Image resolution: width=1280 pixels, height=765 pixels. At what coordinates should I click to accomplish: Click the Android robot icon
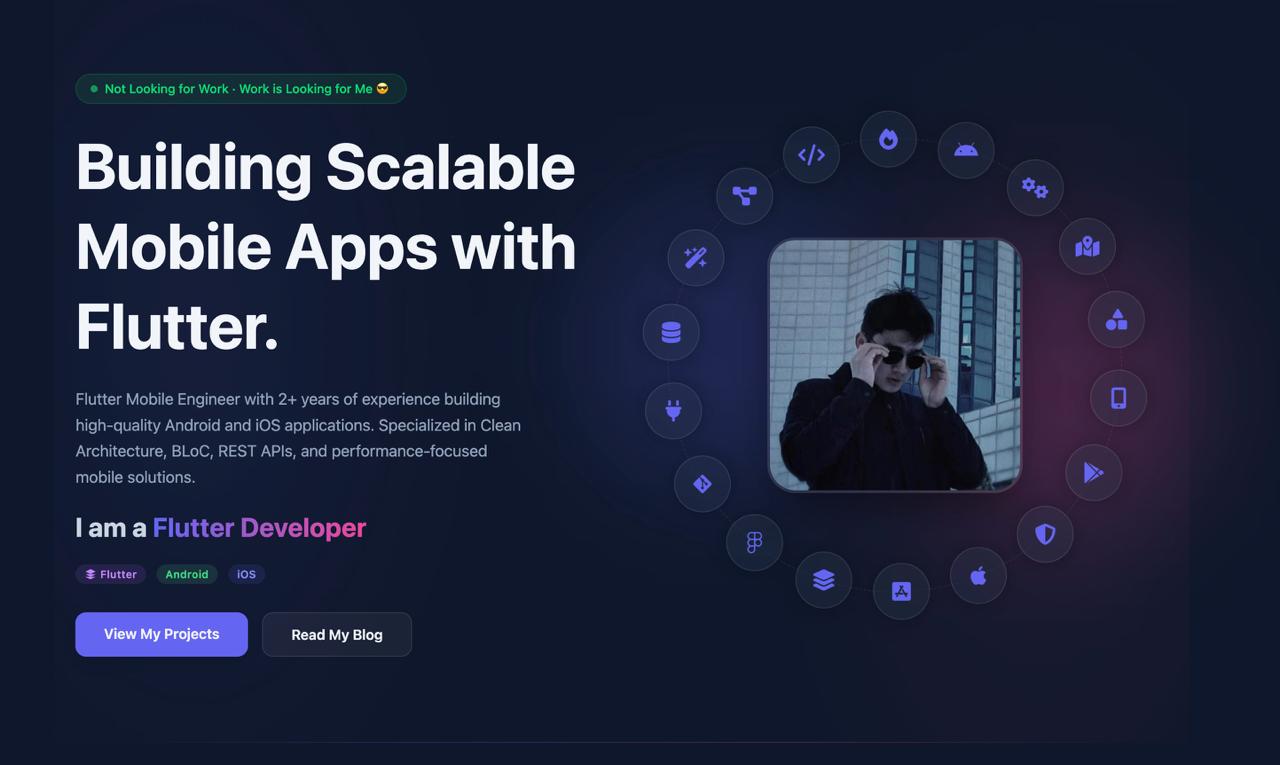(x=966, y=150)
